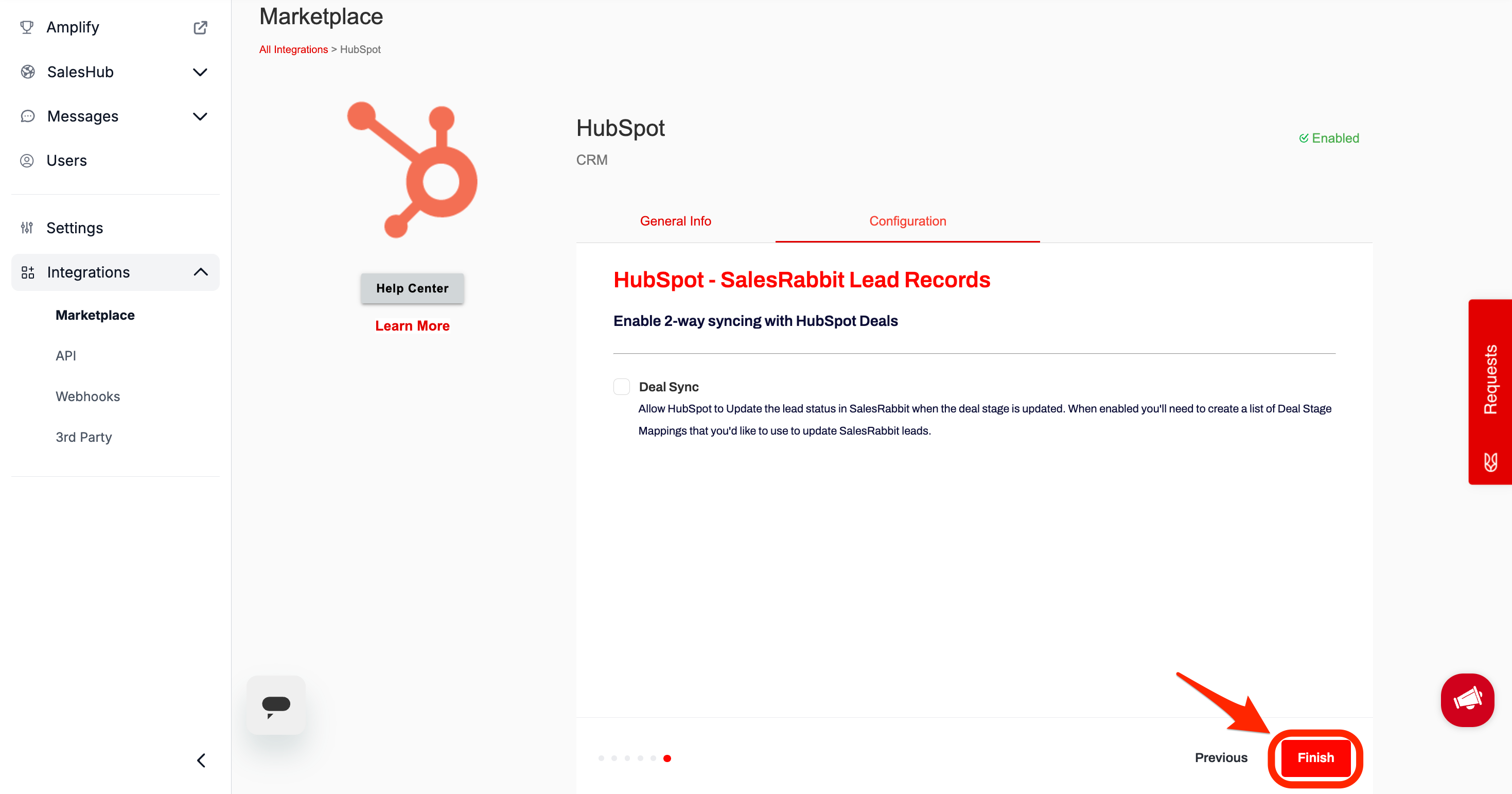Open the All Integrations breadcrumb link

(293, 49)
